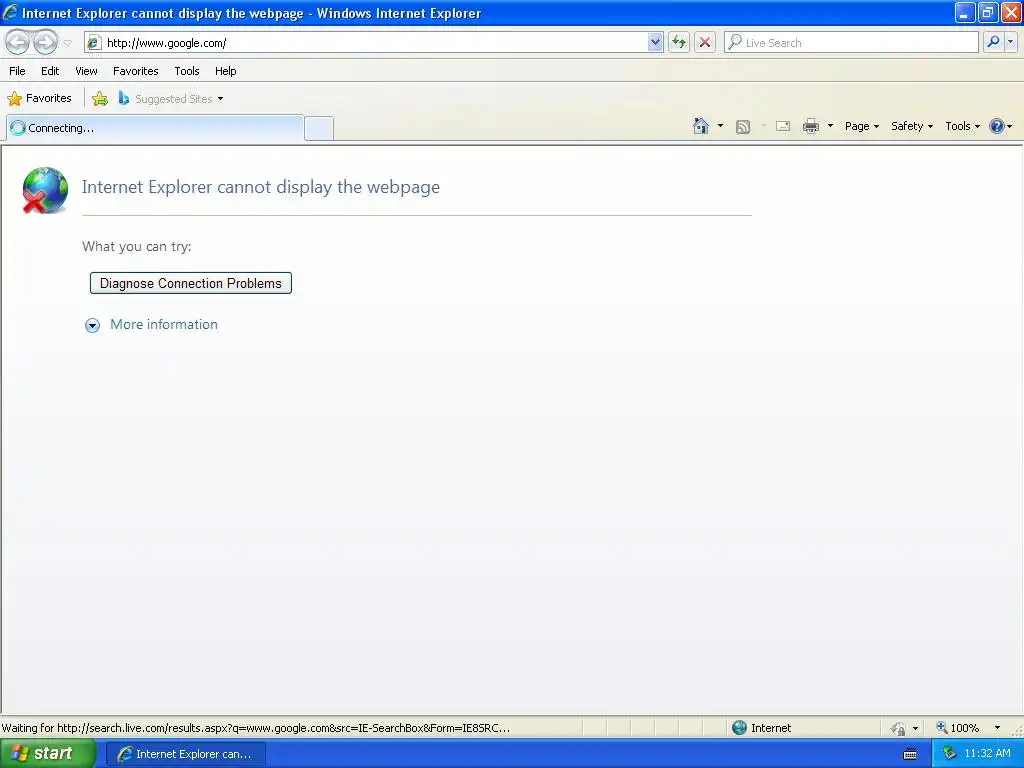Click the IE title bar logo icon
Image resolution: width=1024 pixels, height=768 pixels.
10,12
